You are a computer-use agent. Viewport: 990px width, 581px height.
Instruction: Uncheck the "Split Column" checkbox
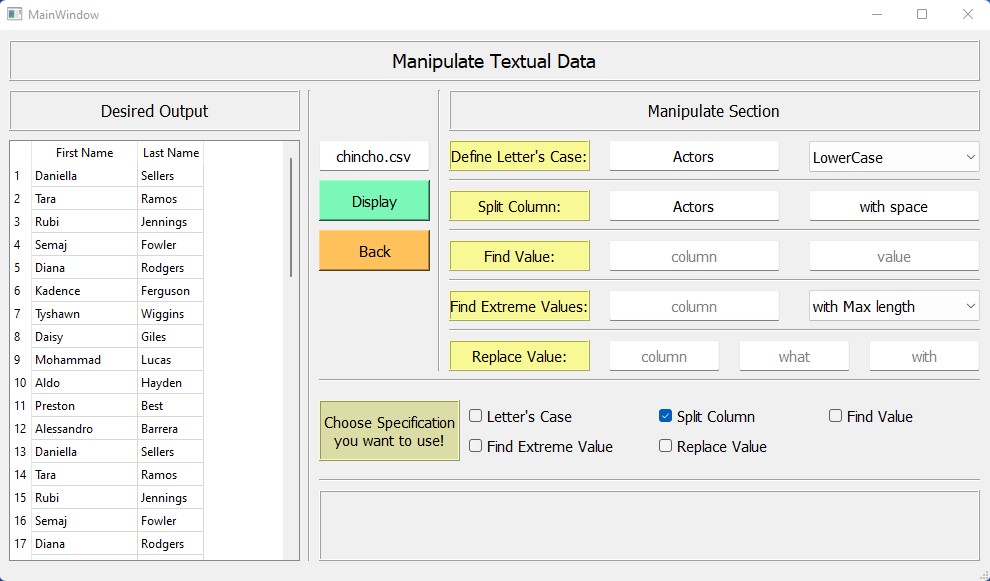click(665, 416)
